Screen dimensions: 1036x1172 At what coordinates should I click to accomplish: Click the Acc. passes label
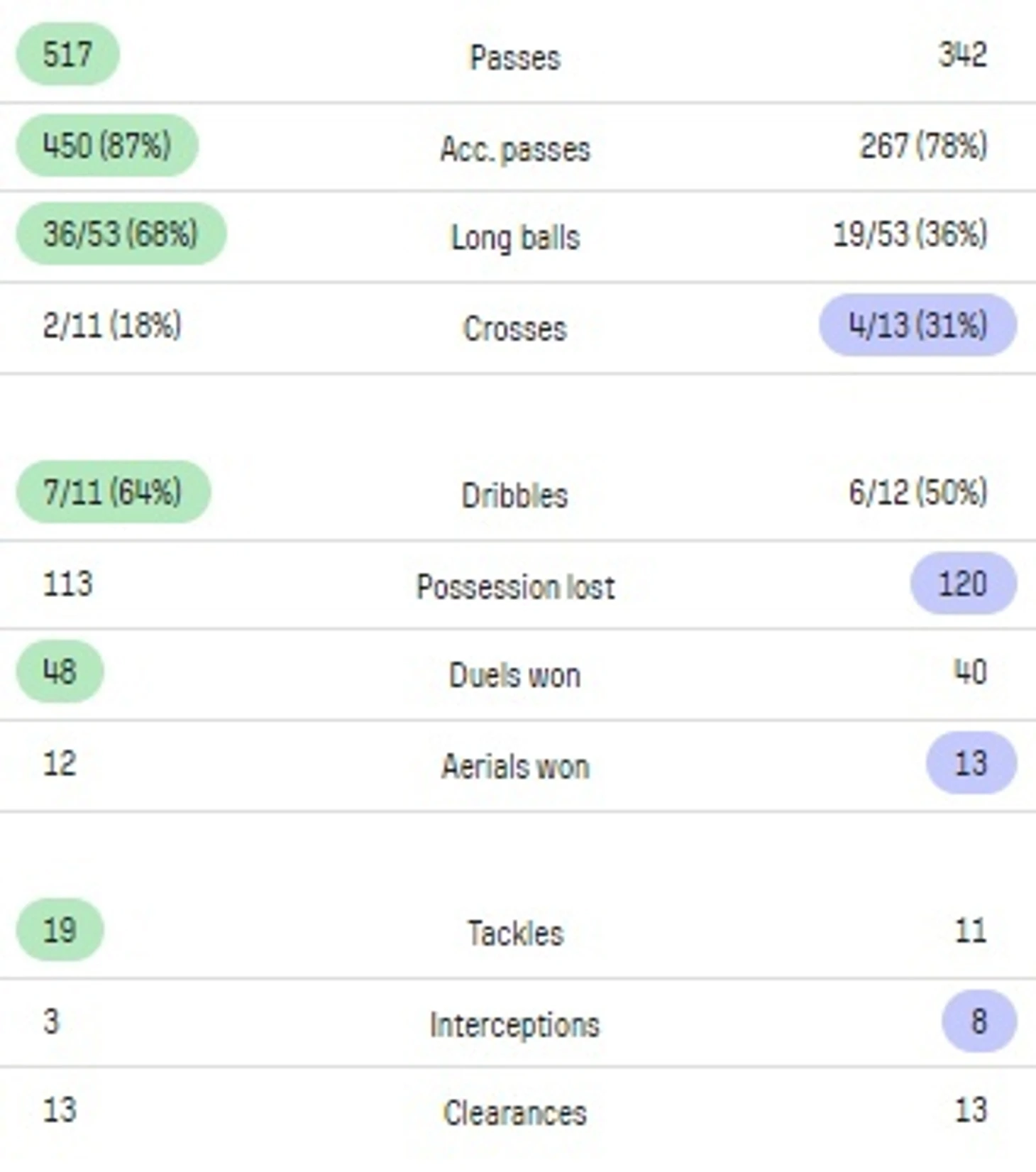(515, 149)
